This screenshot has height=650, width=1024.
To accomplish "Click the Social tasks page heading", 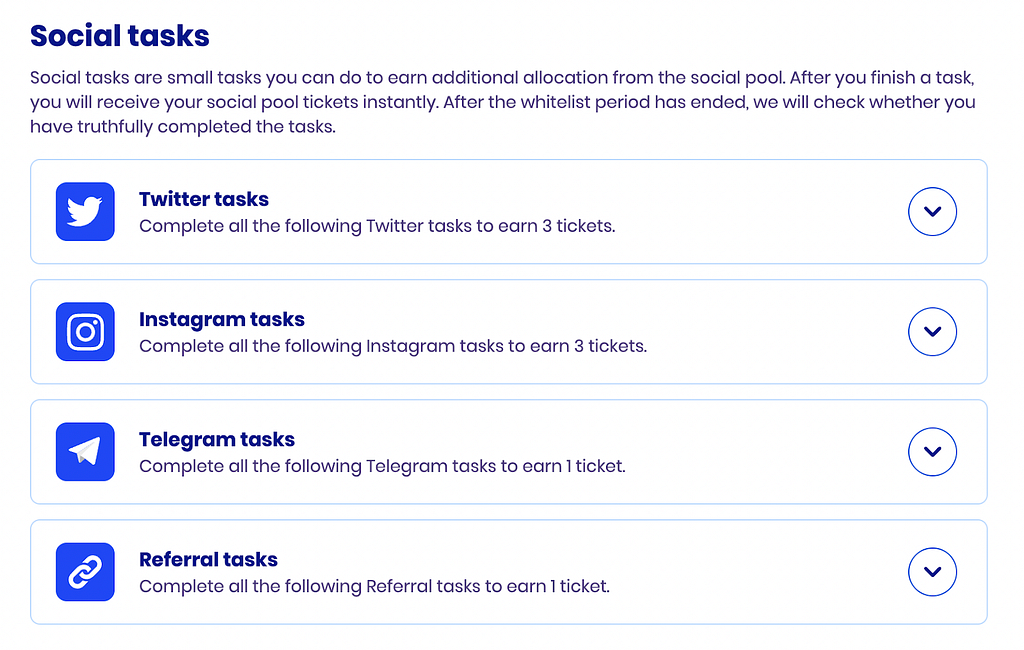I will pos(120,36).
